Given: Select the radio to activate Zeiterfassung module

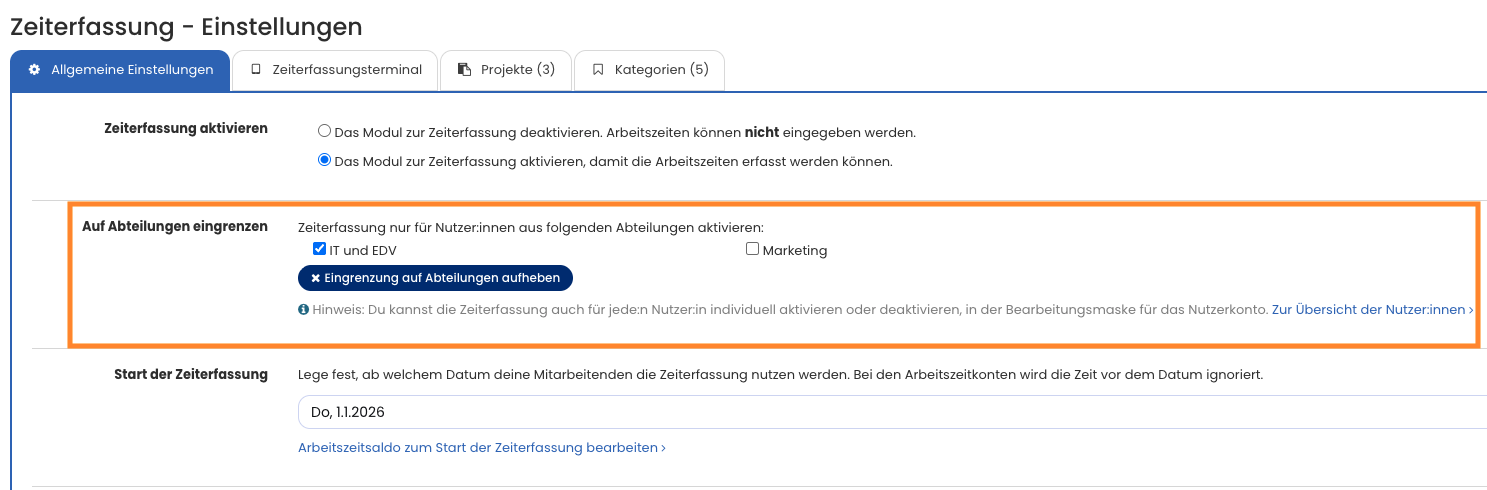Looking at the screenshot, I should 324,160.
